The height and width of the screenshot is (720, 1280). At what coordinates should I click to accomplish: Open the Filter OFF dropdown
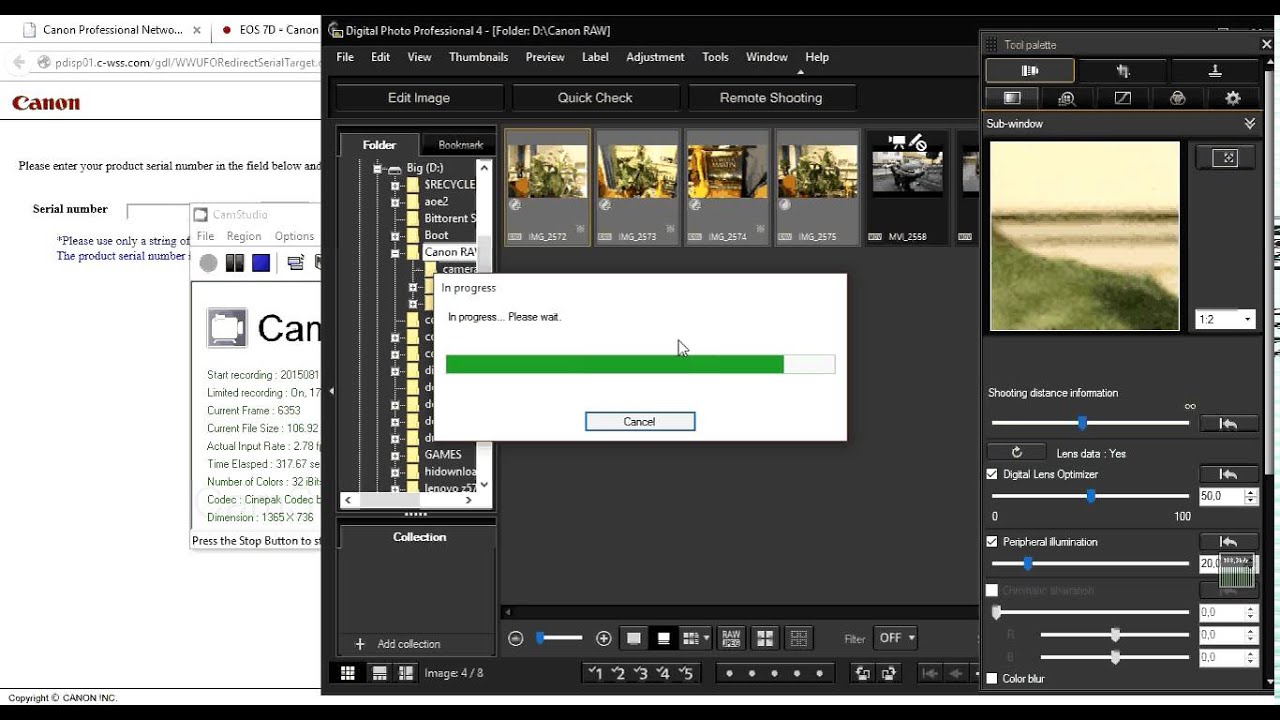click(x=897, y=638)
